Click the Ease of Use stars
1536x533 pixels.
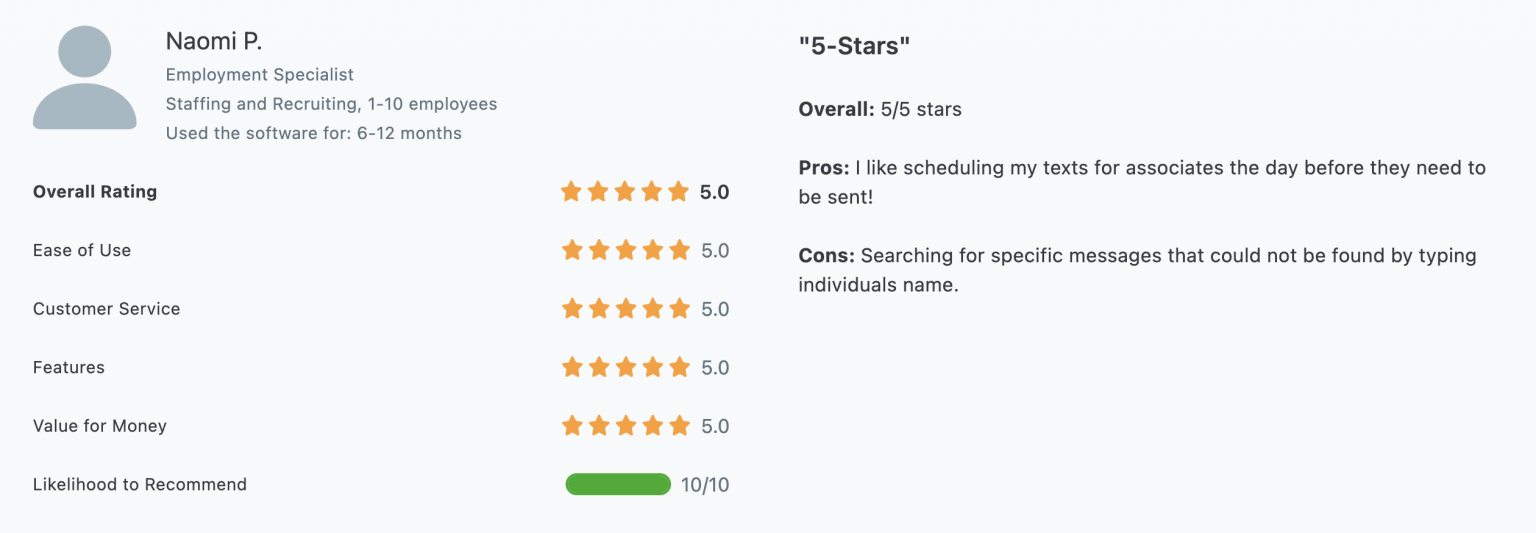[625, 250]
